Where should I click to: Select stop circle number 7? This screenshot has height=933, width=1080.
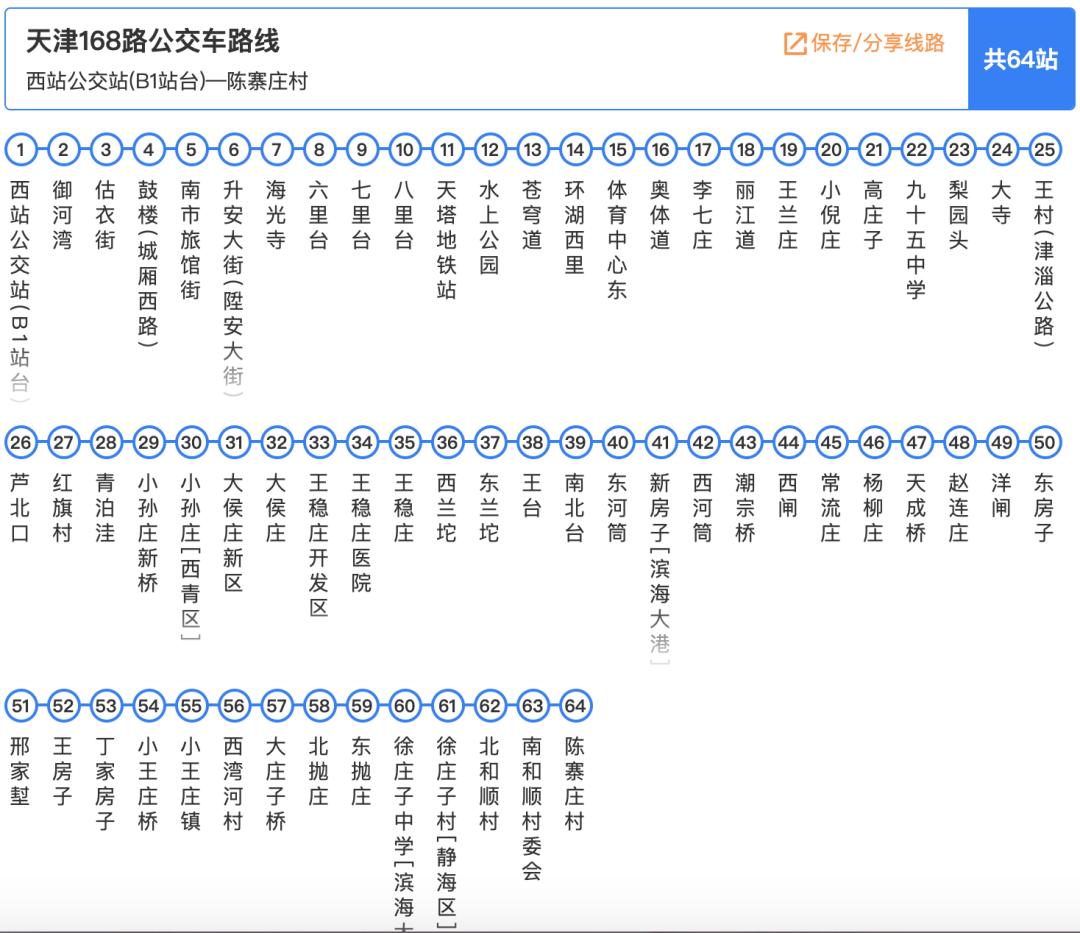point(276,149)
